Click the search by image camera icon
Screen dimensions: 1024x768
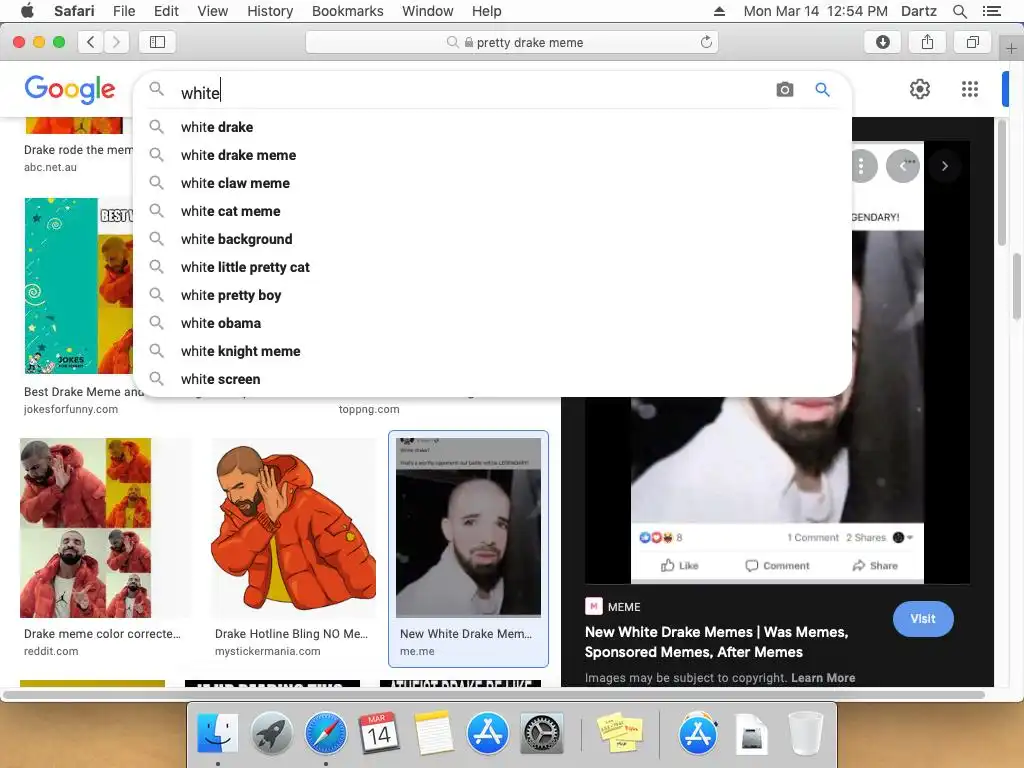pyautogui.click(x=784, y=89)
